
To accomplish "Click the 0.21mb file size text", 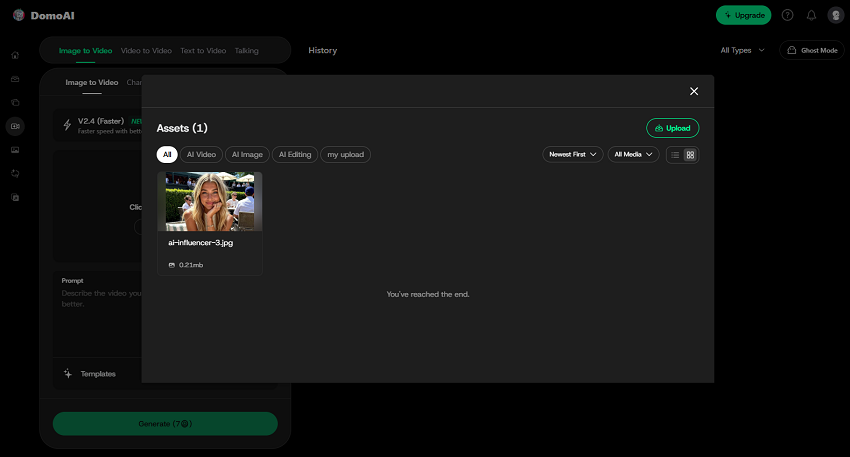I will point(191,265).
